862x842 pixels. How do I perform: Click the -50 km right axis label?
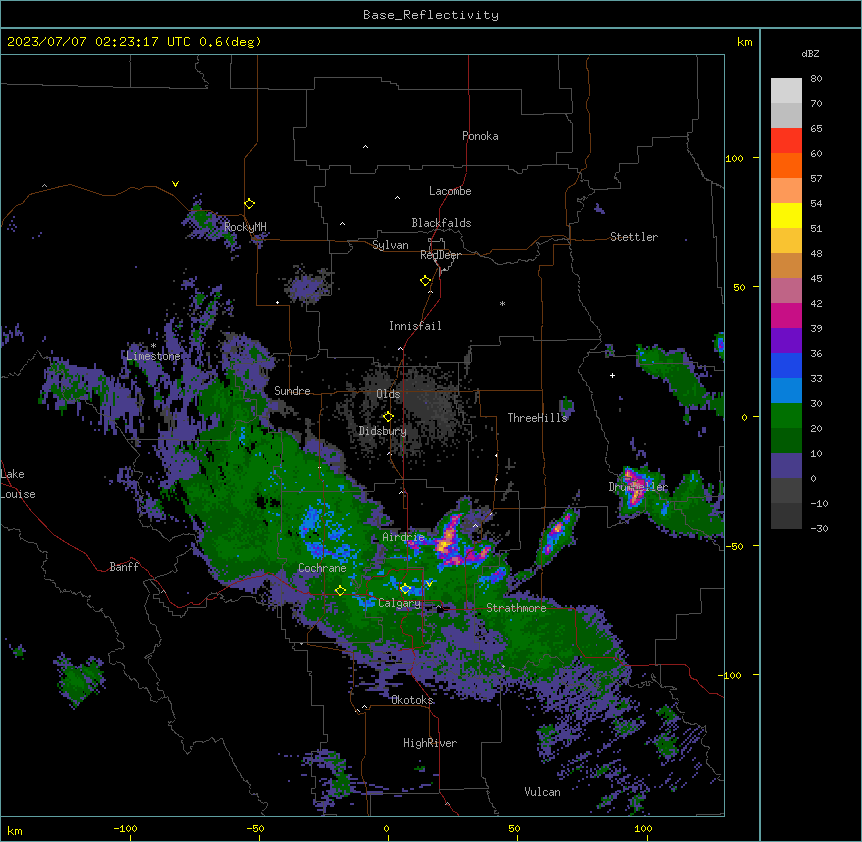point(734,546)
